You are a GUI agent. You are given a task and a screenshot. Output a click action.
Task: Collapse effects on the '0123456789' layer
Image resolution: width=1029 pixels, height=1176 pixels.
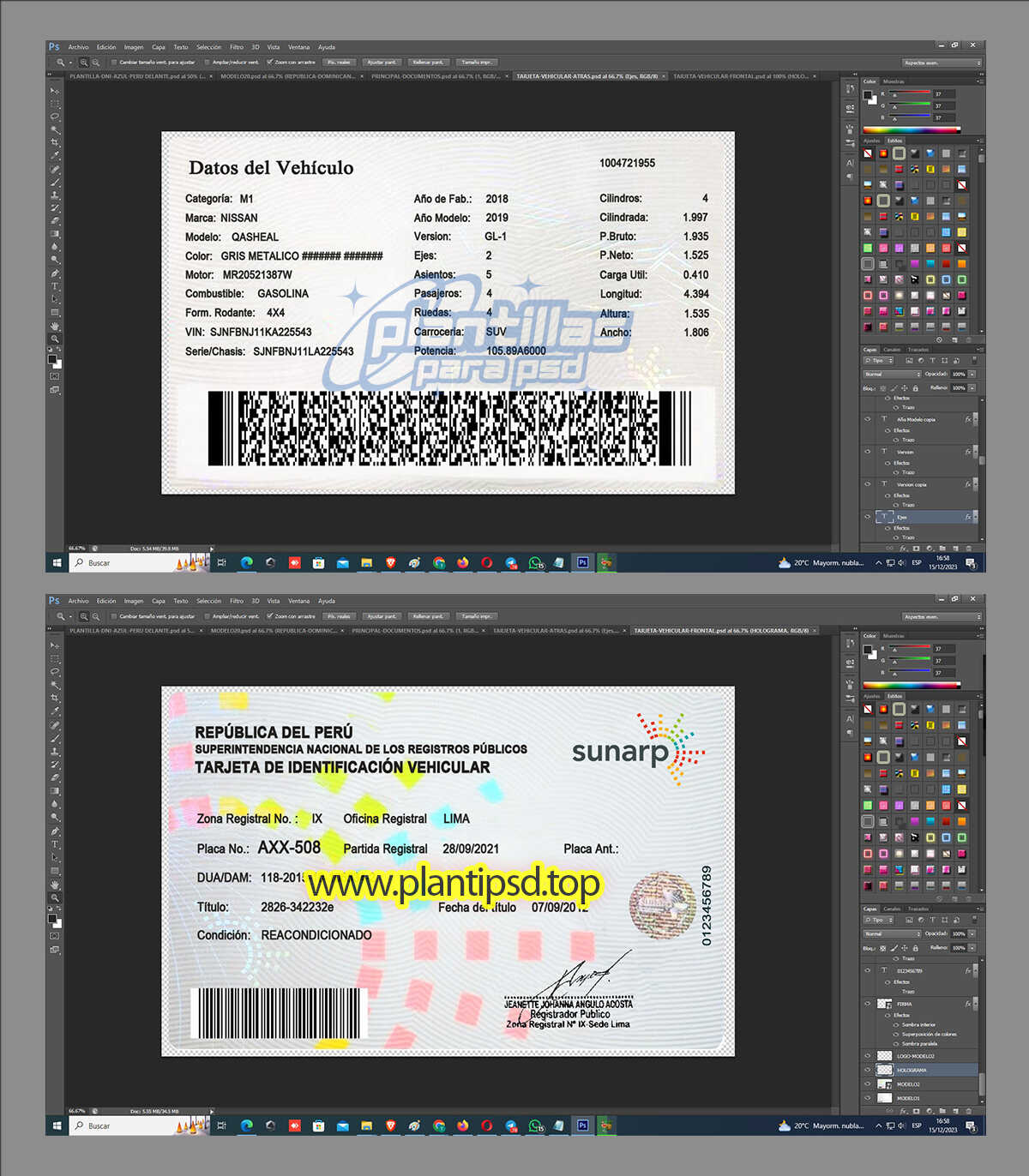[x=974, y=971]
